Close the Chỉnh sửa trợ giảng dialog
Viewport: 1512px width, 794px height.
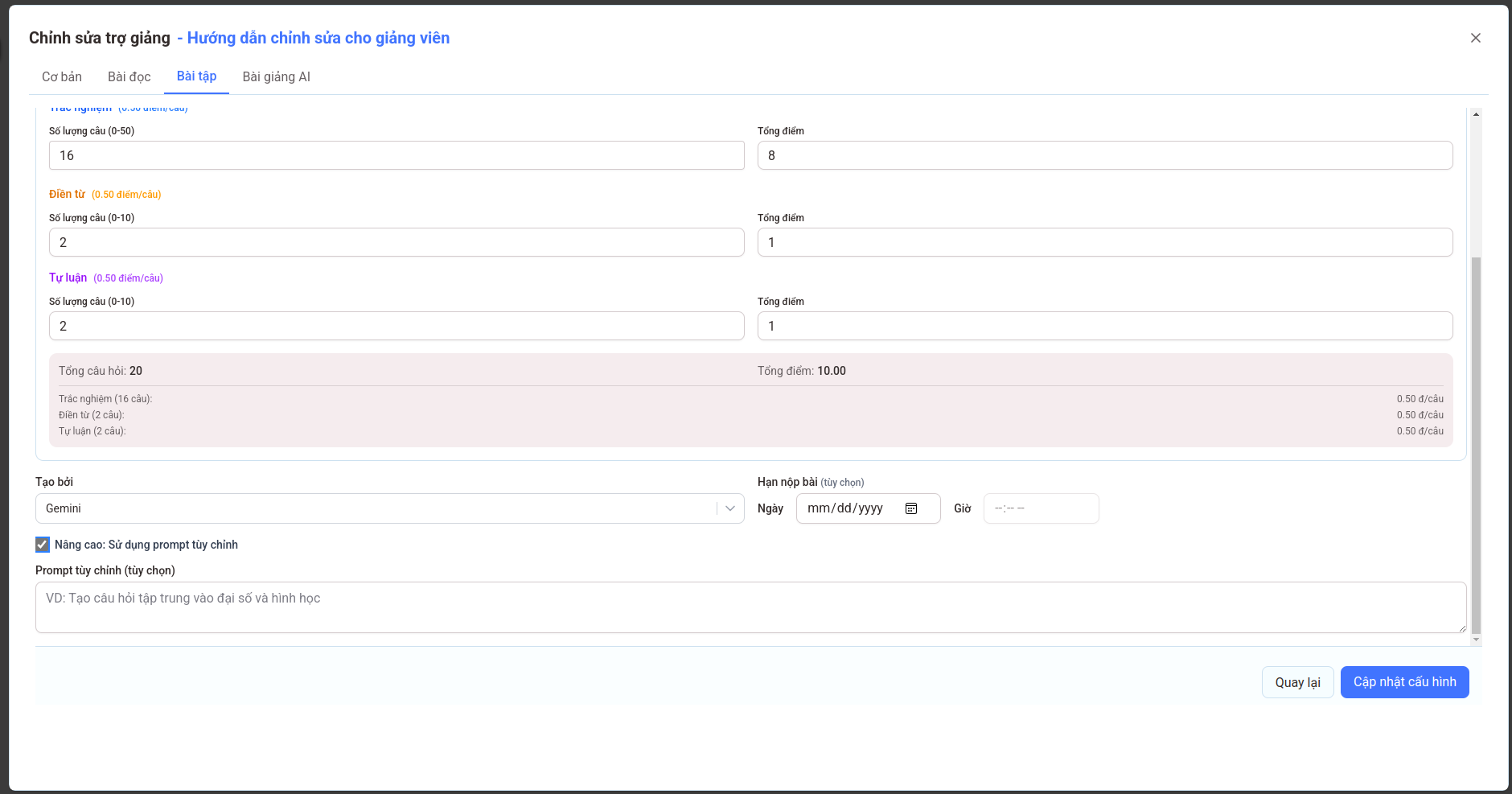(x=1475, y=38)
